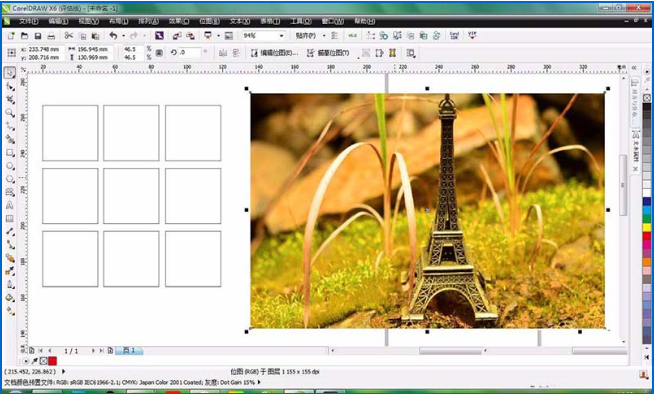The width and height of the screenshot is (655, 394).
Task: Select the Zoom magnifier tool
Action: point(10,112)
